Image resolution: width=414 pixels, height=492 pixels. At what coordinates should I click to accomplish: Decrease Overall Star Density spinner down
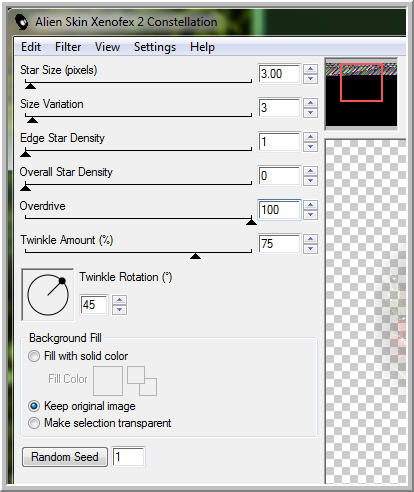(310, 181)
